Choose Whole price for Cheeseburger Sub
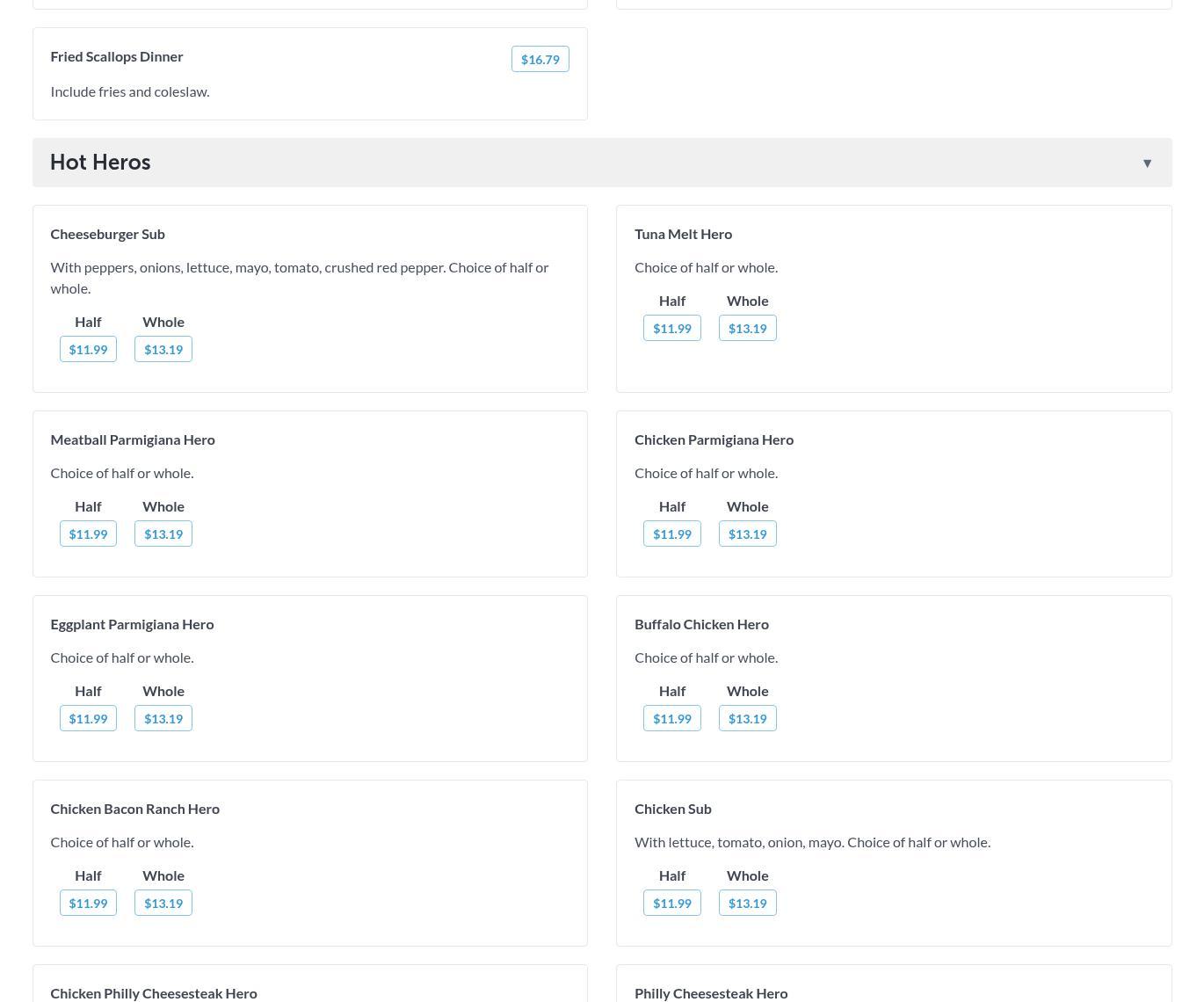 tap(163, 350)
